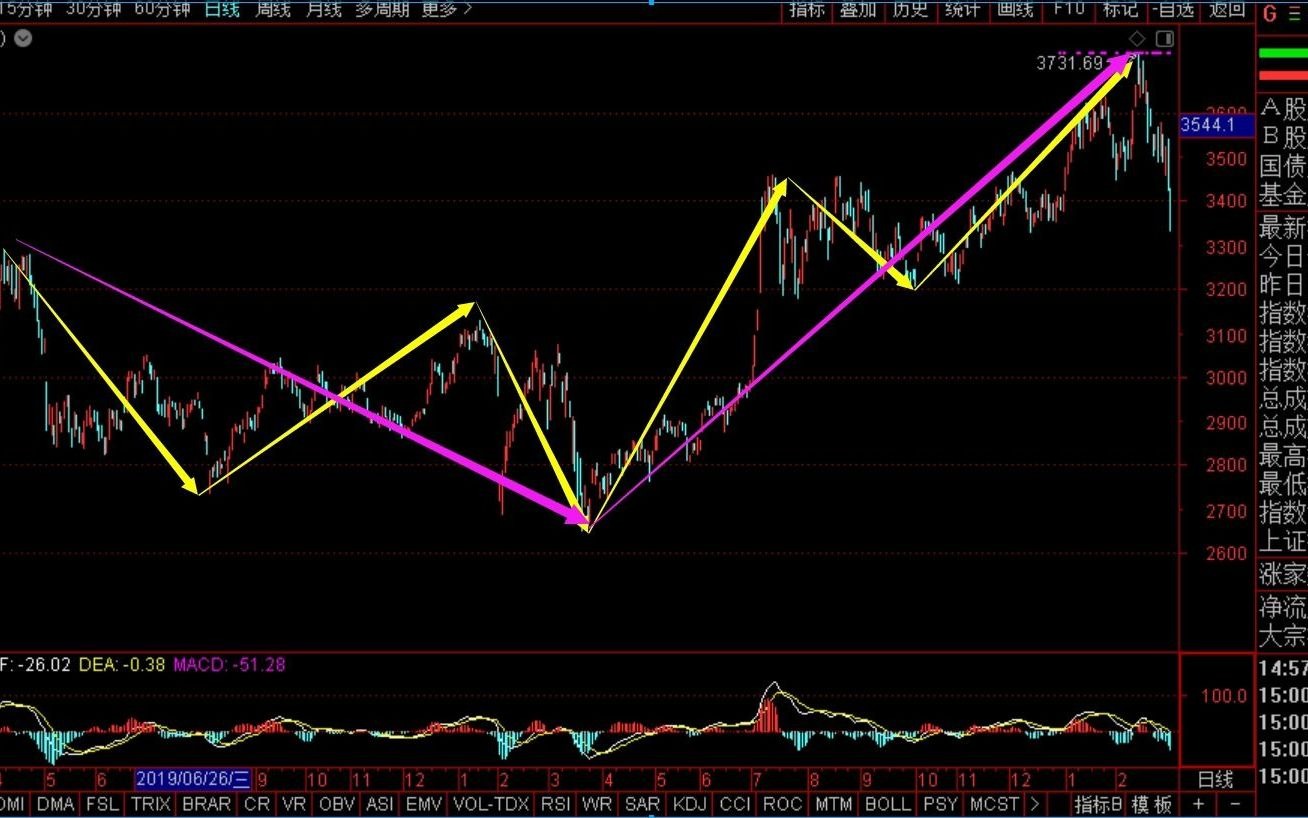The image size is (1308, 818).
Task: Select the BRAR indicator tab
Action: pos(207,804)
